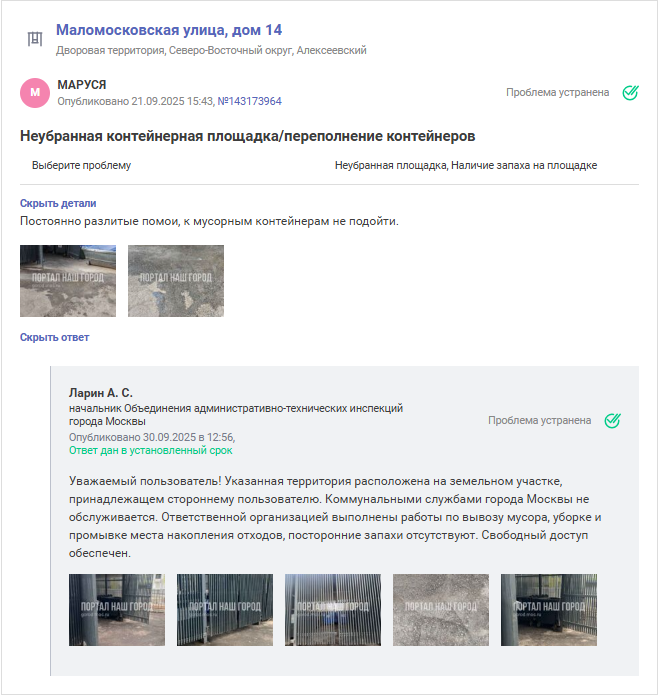The height and width of the screenshot is (699, 659).
Task: Click Ларин А. С. responder name
Action: (x=101, y=393)
